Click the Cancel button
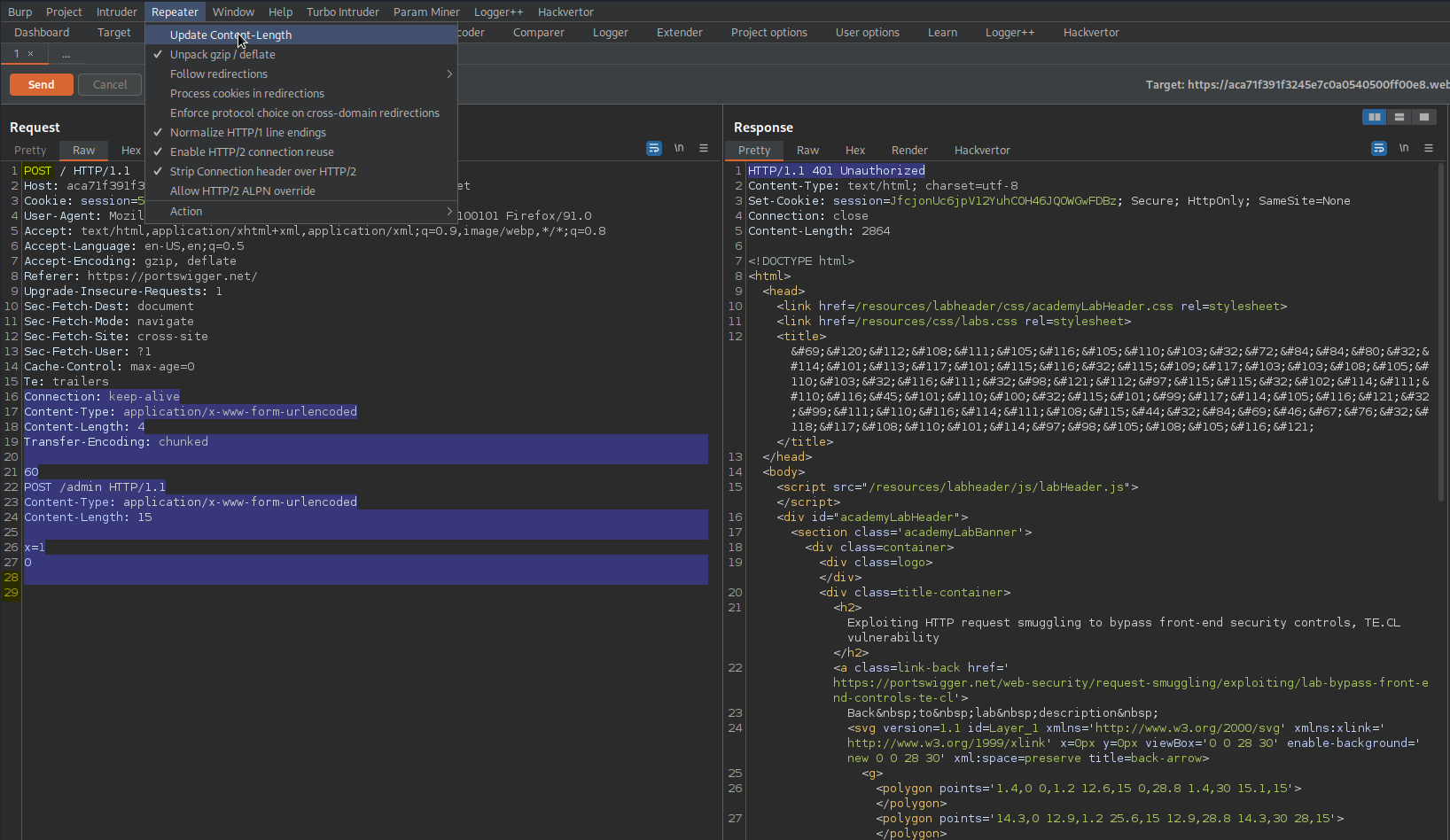The width and height of the screenshot is (1450, 840). (110, 85)
